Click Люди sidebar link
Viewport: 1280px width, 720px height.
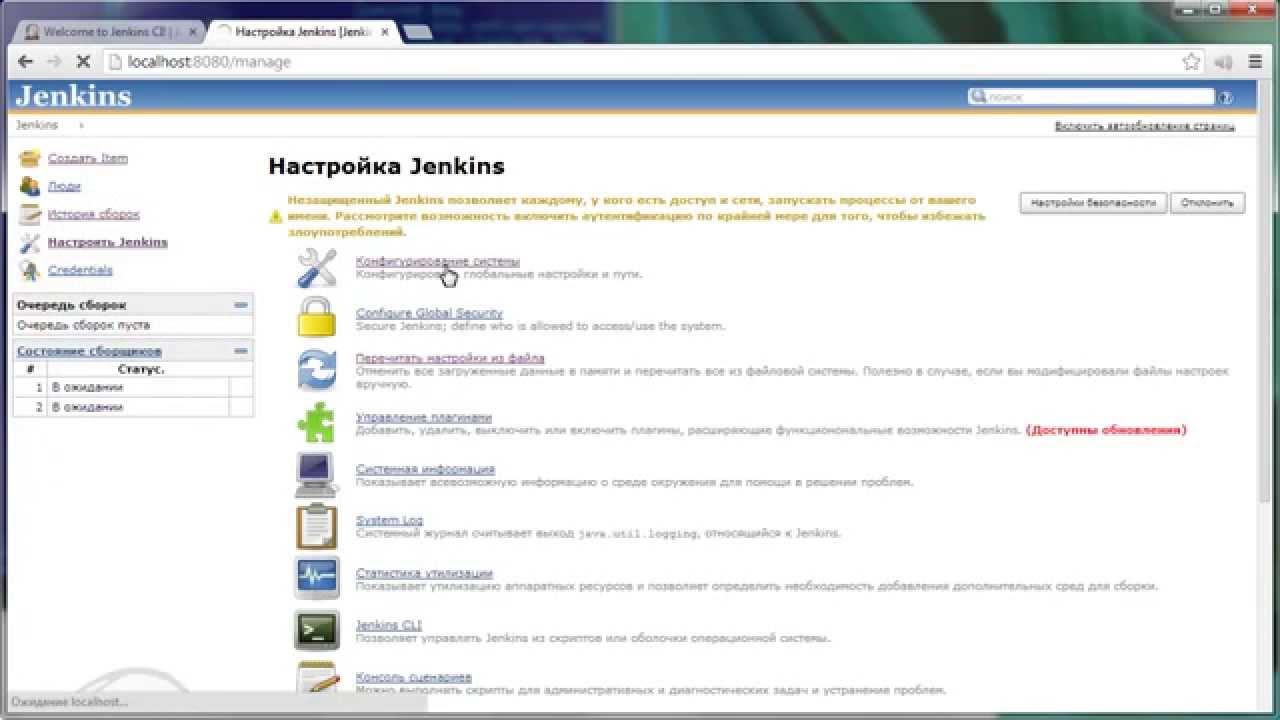pos(64,186)
